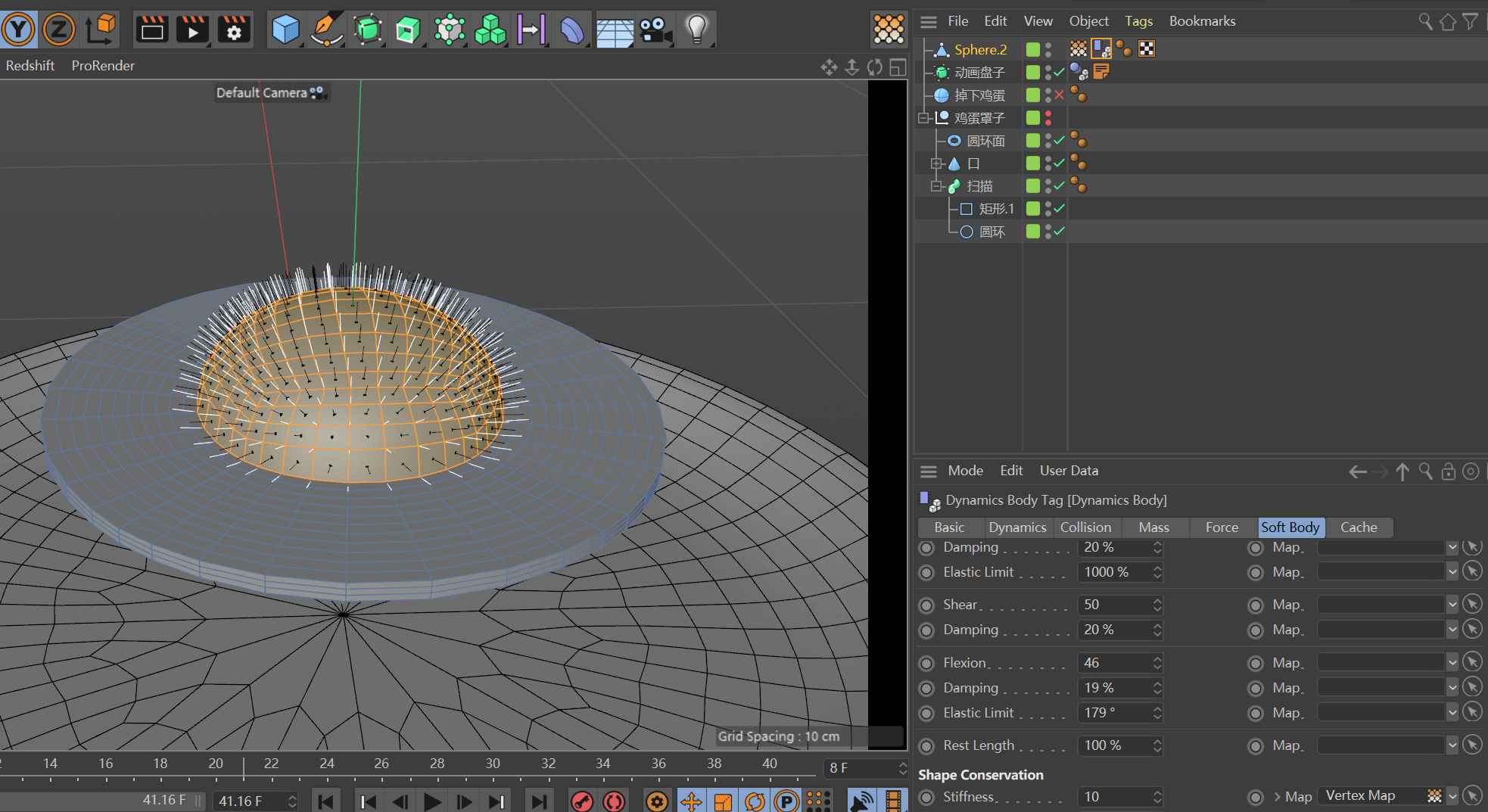Open the MoGraph effector icon

[x=531, y=30]
